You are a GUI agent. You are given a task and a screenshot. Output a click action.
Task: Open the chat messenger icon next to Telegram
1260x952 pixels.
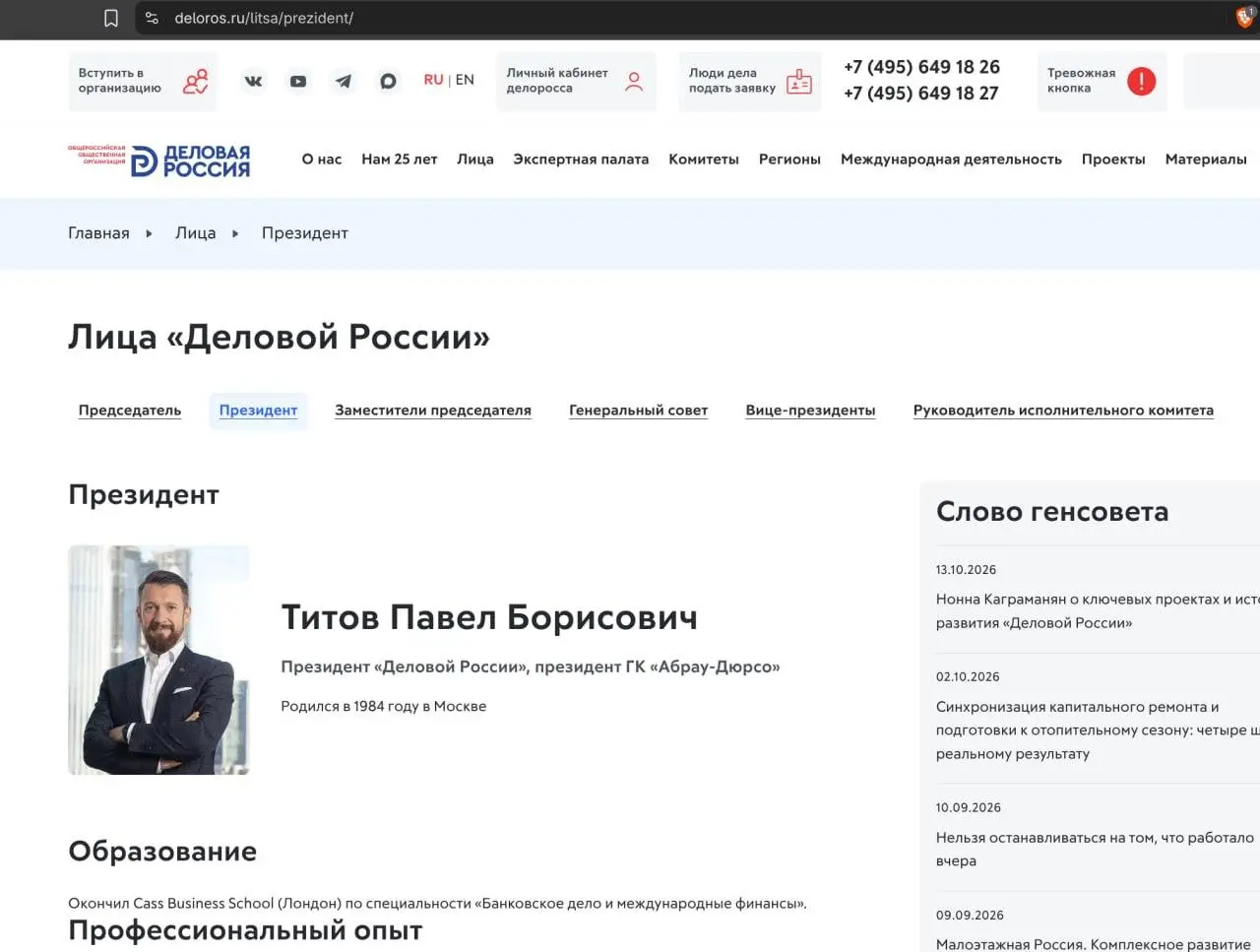coord(388,81)
